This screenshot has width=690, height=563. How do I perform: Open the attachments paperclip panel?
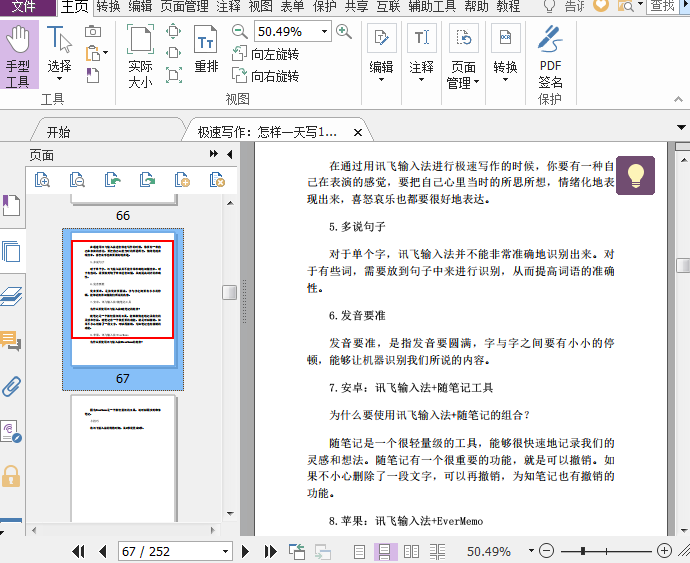11,387
